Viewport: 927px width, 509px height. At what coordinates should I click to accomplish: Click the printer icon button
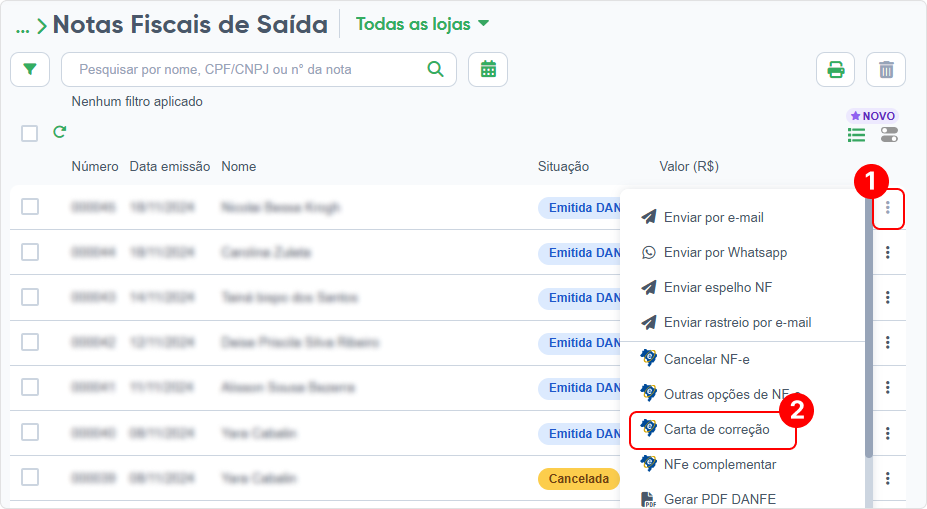pos(836,70)
